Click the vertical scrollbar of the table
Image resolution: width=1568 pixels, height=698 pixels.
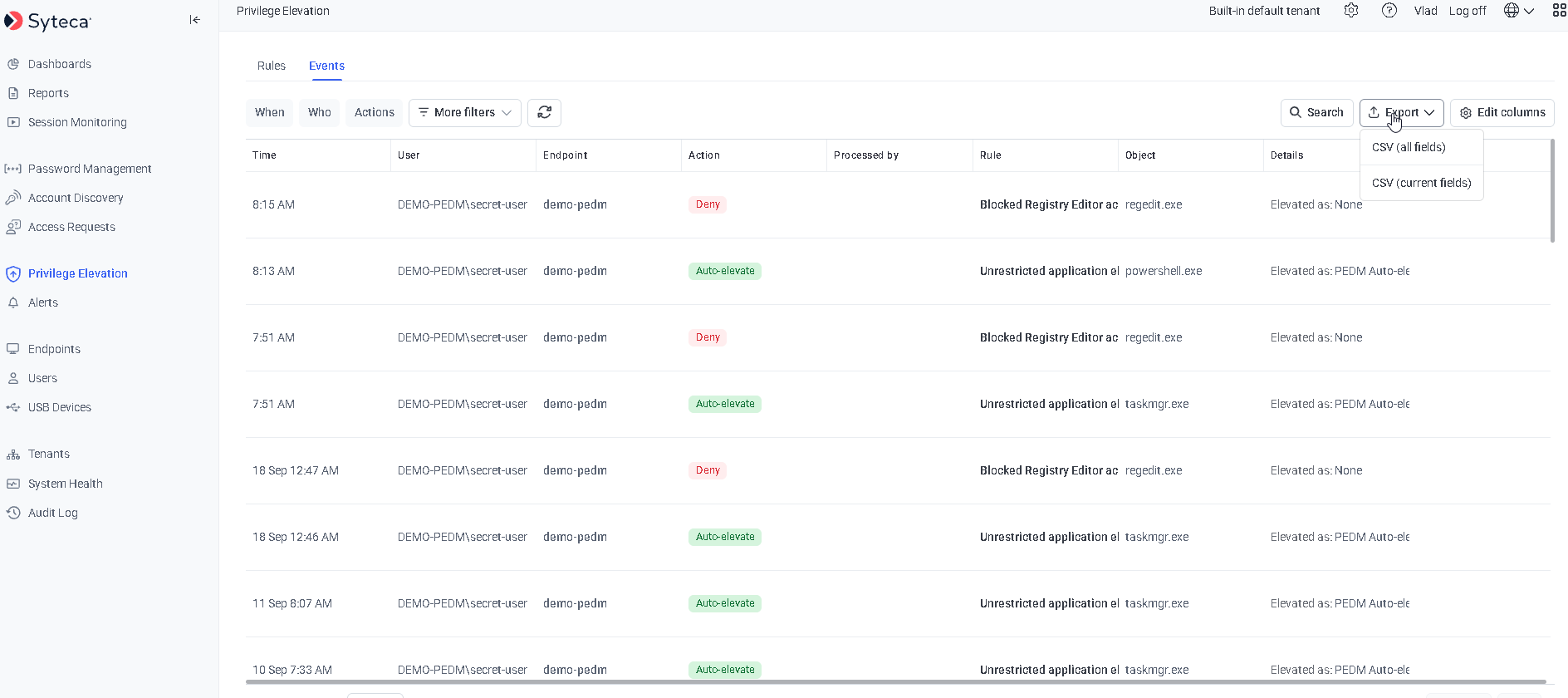tap(1552, 191)
